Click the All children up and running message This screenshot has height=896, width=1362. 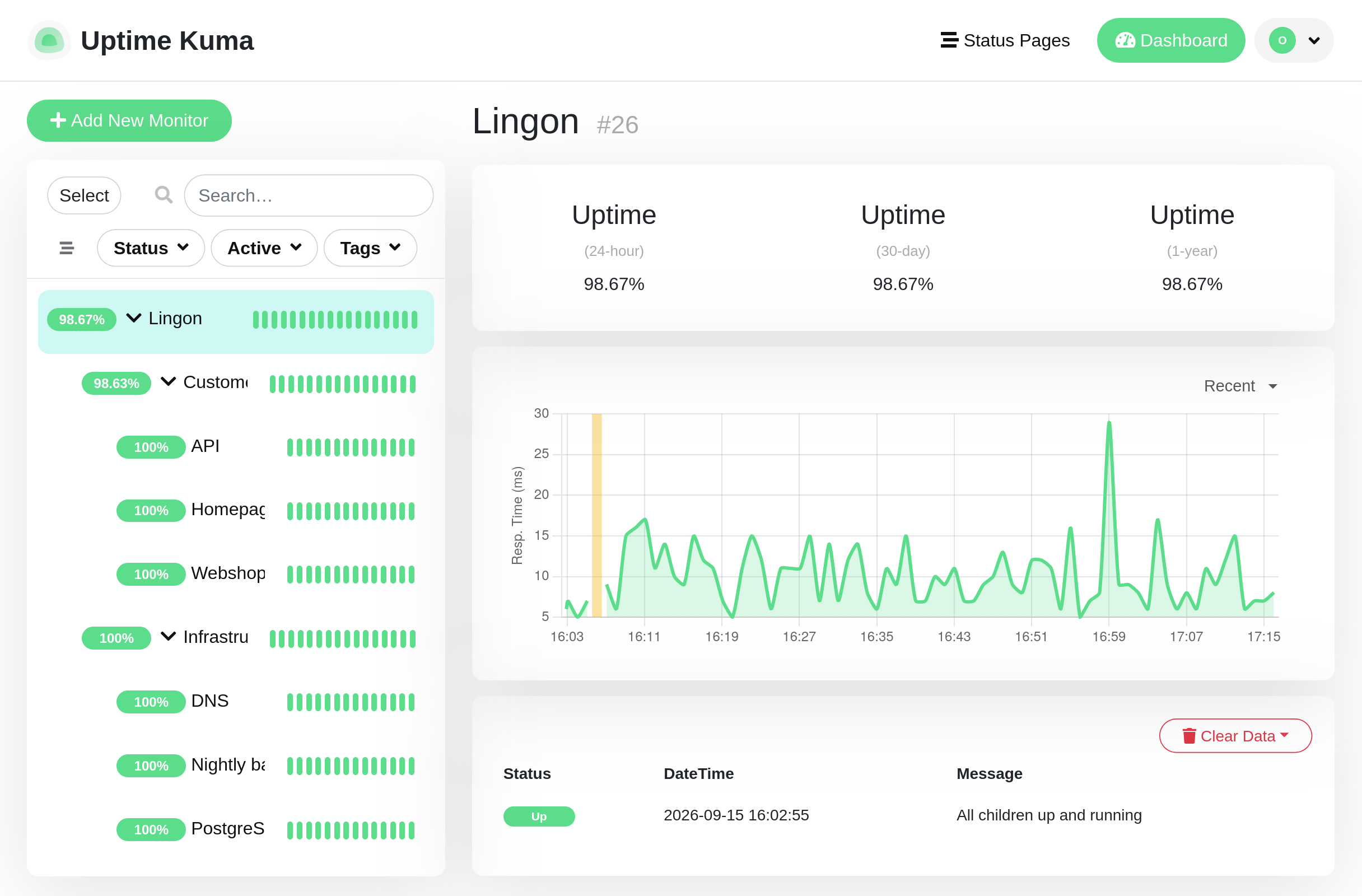1049,815
